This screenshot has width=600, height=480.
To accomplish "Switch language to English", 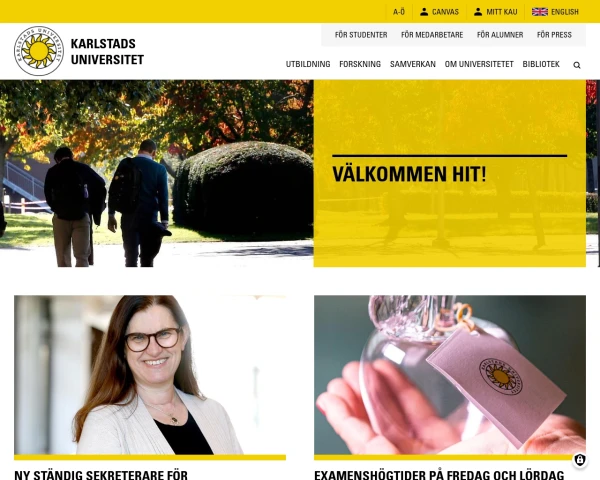I will pyautogui.click(x=564, y=12).
